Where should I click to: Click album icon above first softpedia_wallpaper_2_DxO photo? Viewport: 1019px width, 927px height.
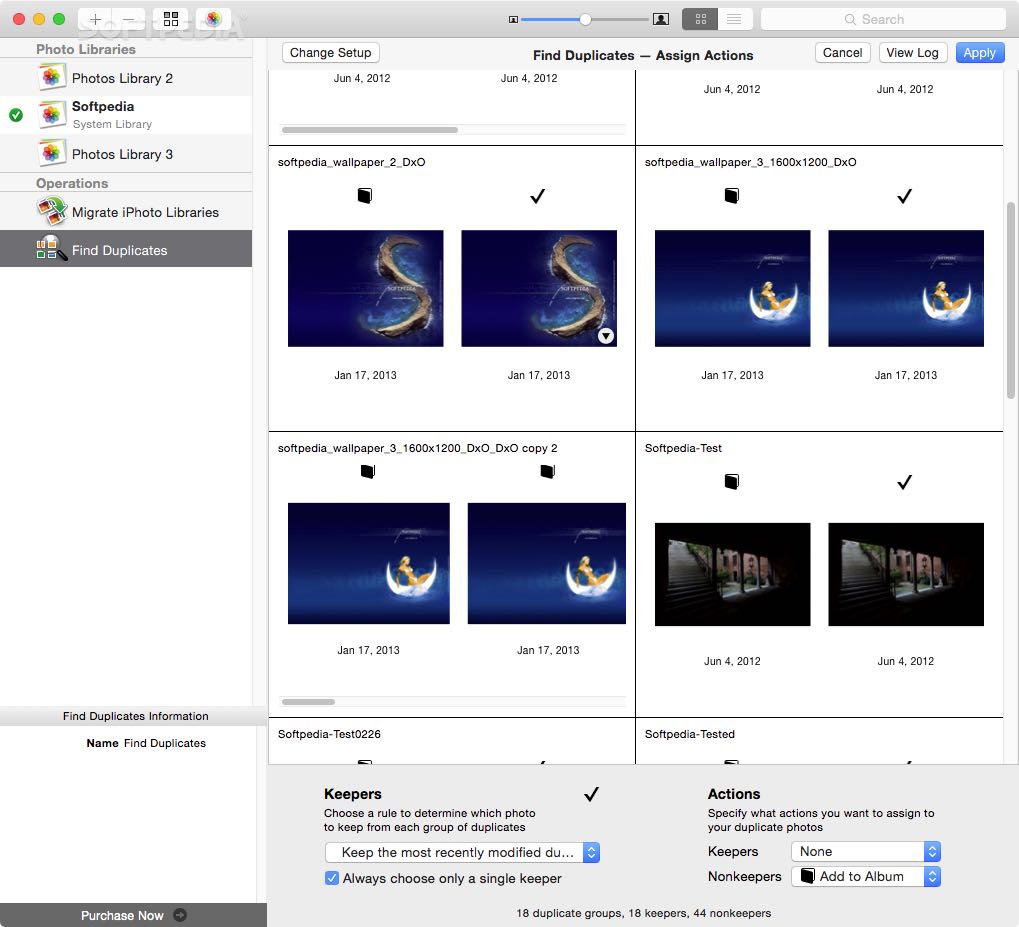coord(365,196)
